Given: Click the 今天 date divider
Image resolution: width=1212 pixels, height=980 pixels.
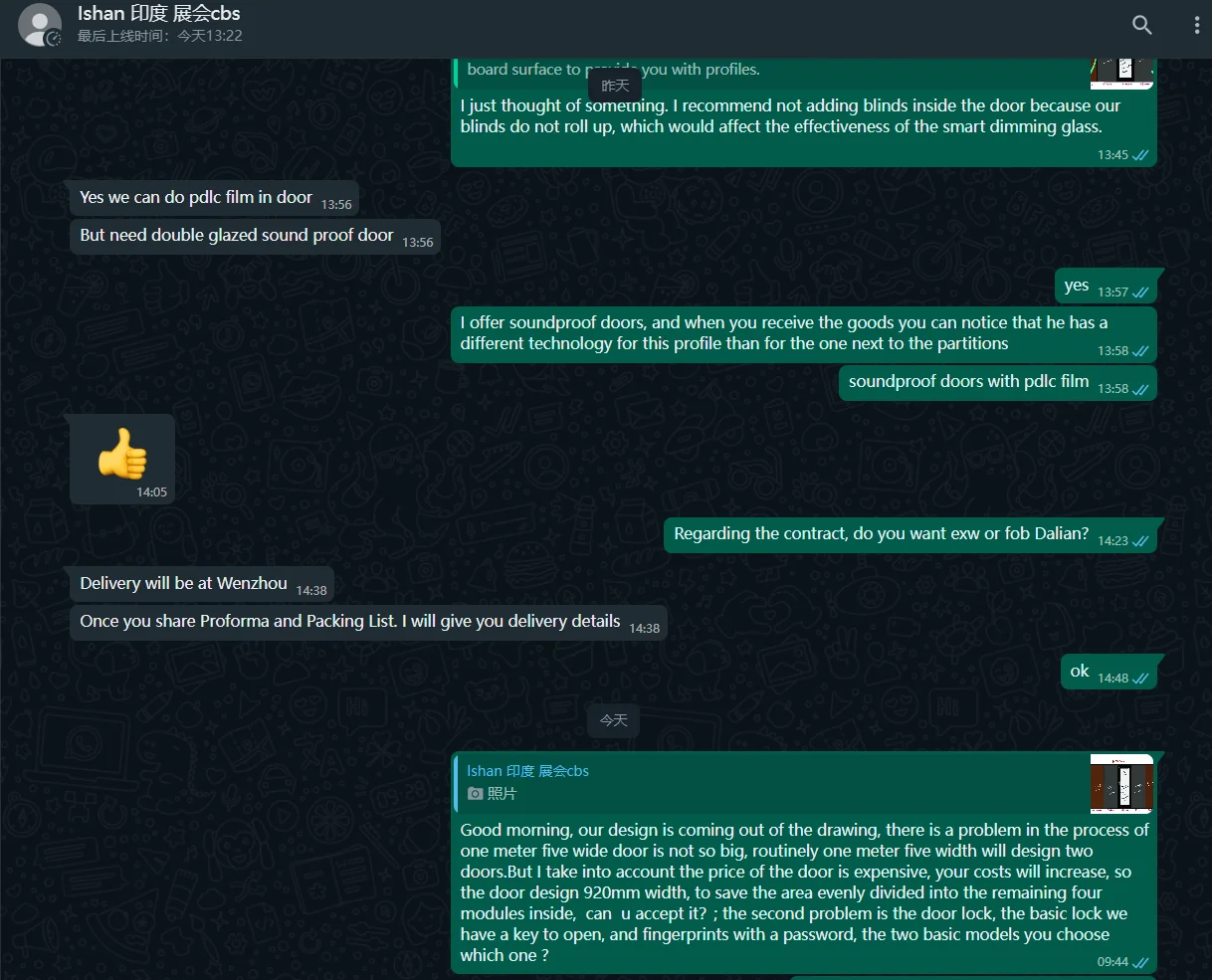Looking at the screenshot, I should (614, 720).
